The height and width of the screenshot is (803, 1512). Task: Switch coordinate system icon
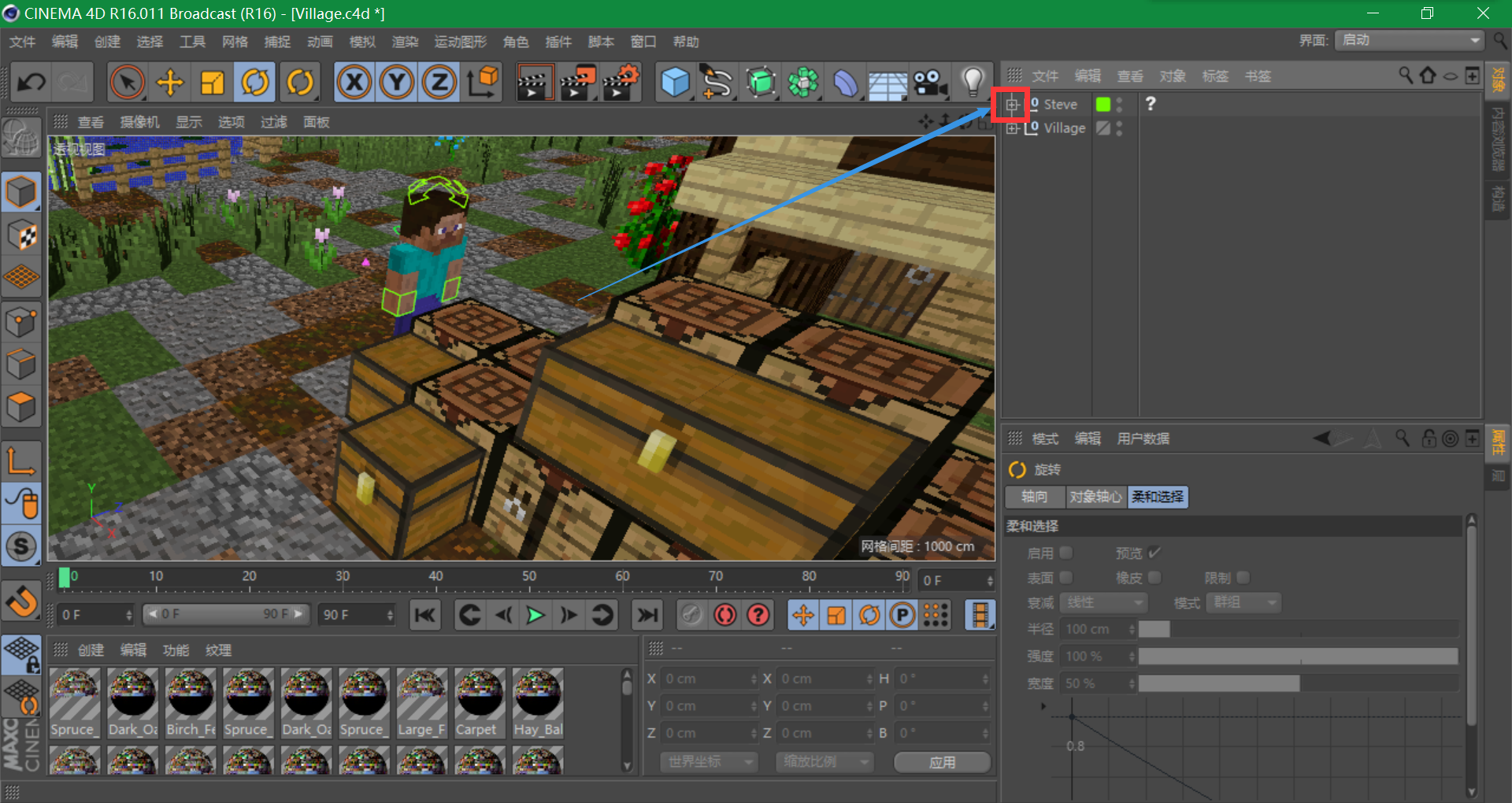click(483, 82)
